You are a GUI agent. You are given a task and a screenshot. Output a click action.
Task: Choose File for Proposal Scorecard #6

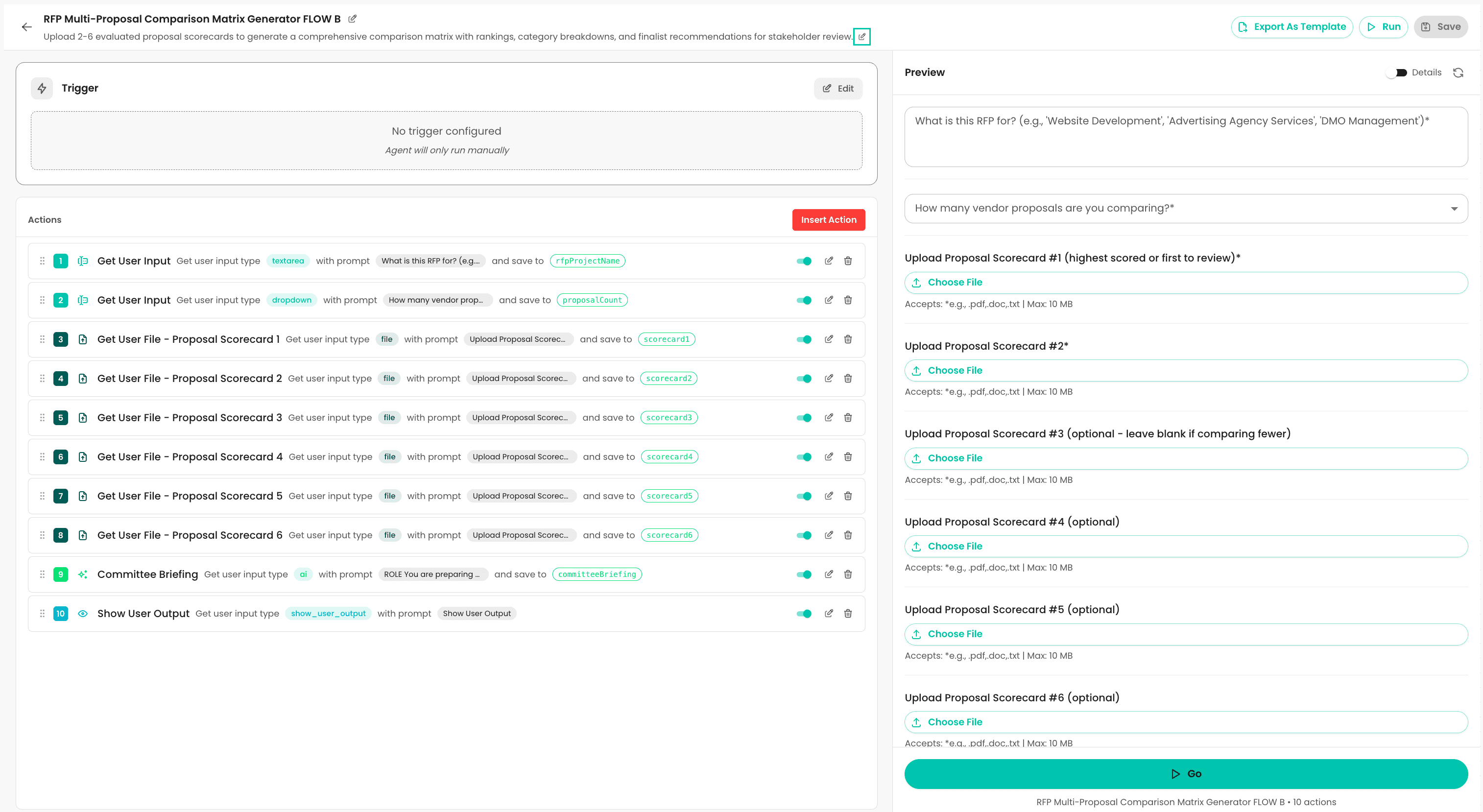tap(1185, 722)
